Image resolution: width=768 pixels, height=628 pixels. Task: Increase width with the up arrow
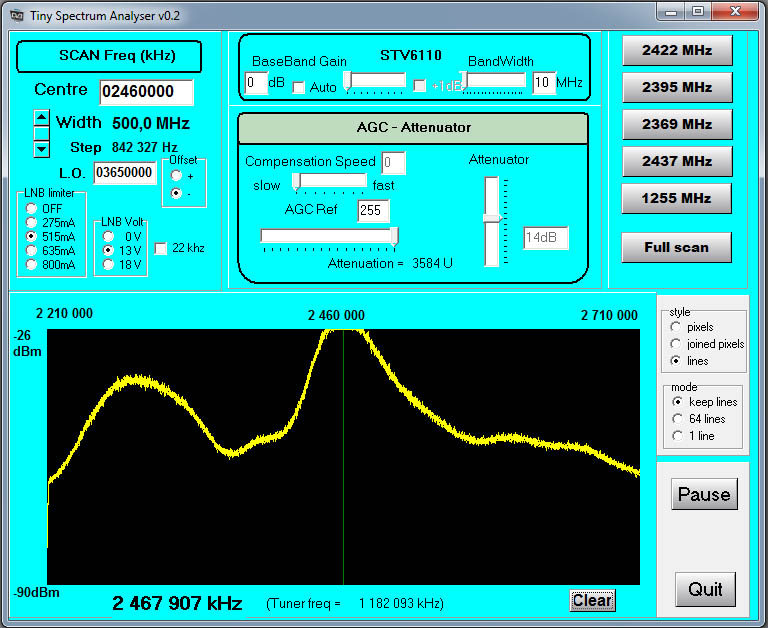[x=42, y=118]
